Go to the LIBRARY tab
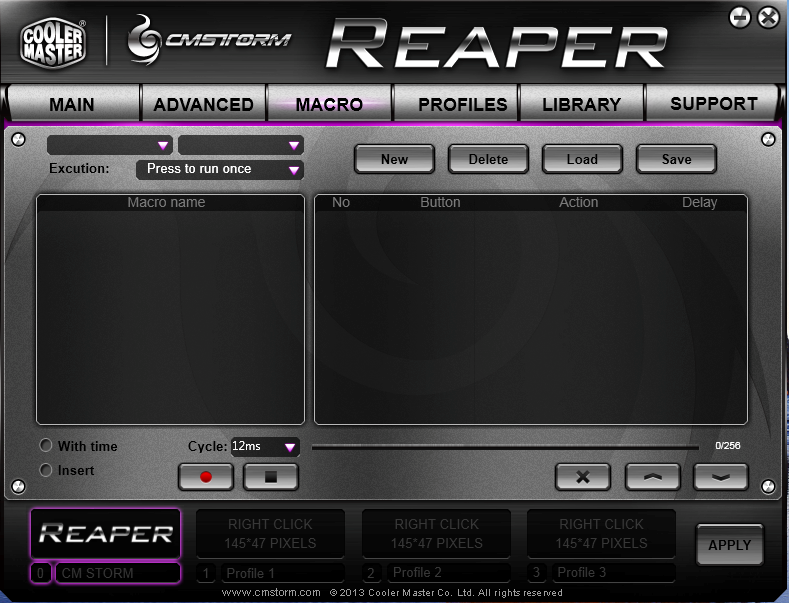The image size is (789, 603). click(x=582, y=104)
